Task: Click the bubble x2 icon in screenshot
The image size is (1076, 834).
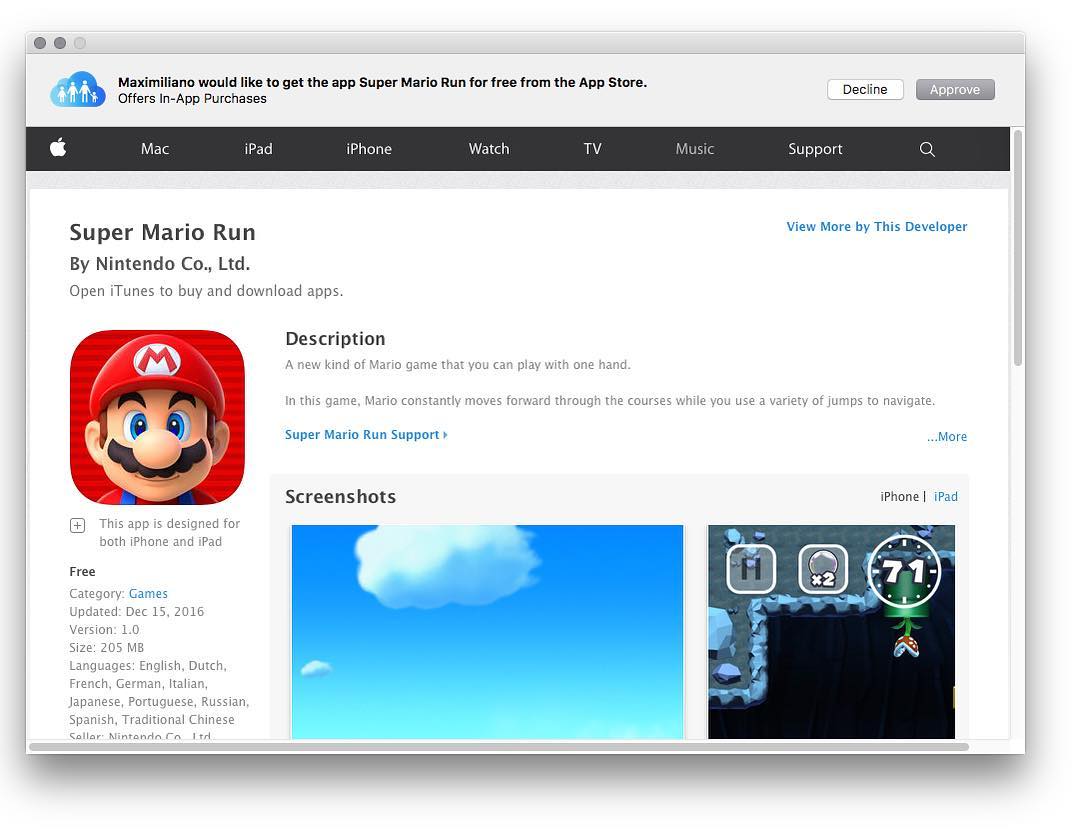Action: [823, 568]
